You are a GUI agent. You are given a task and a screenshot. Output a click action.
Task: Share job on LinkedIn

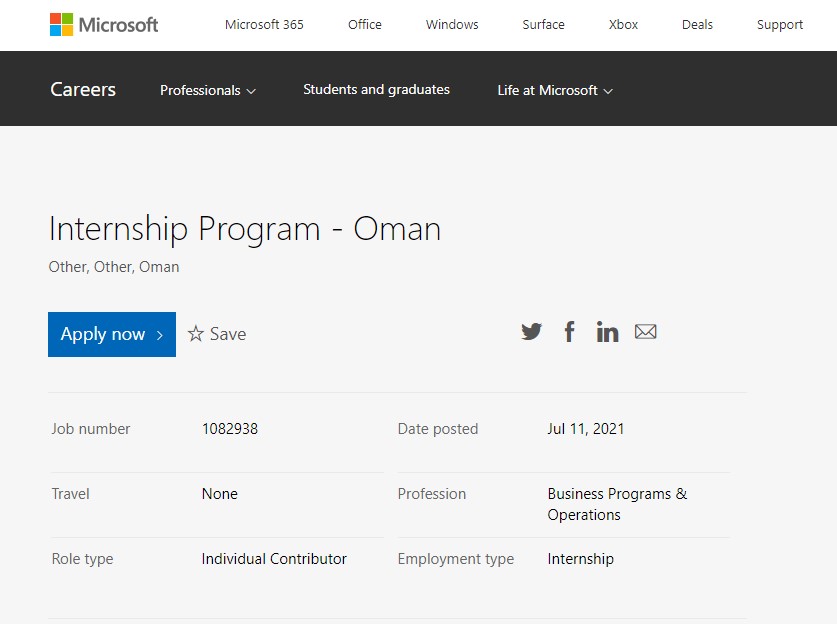[x=607, y=332]
